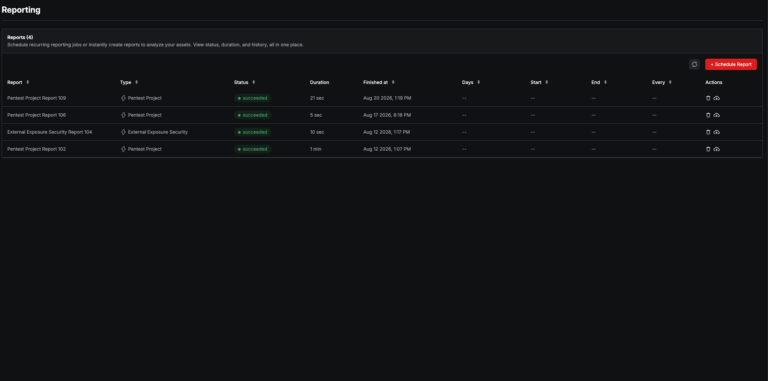Screen dimensions: 768x381
Task: Click Aug 12 2026, 1:07 PM timestamp
Action: pos(387,149)
